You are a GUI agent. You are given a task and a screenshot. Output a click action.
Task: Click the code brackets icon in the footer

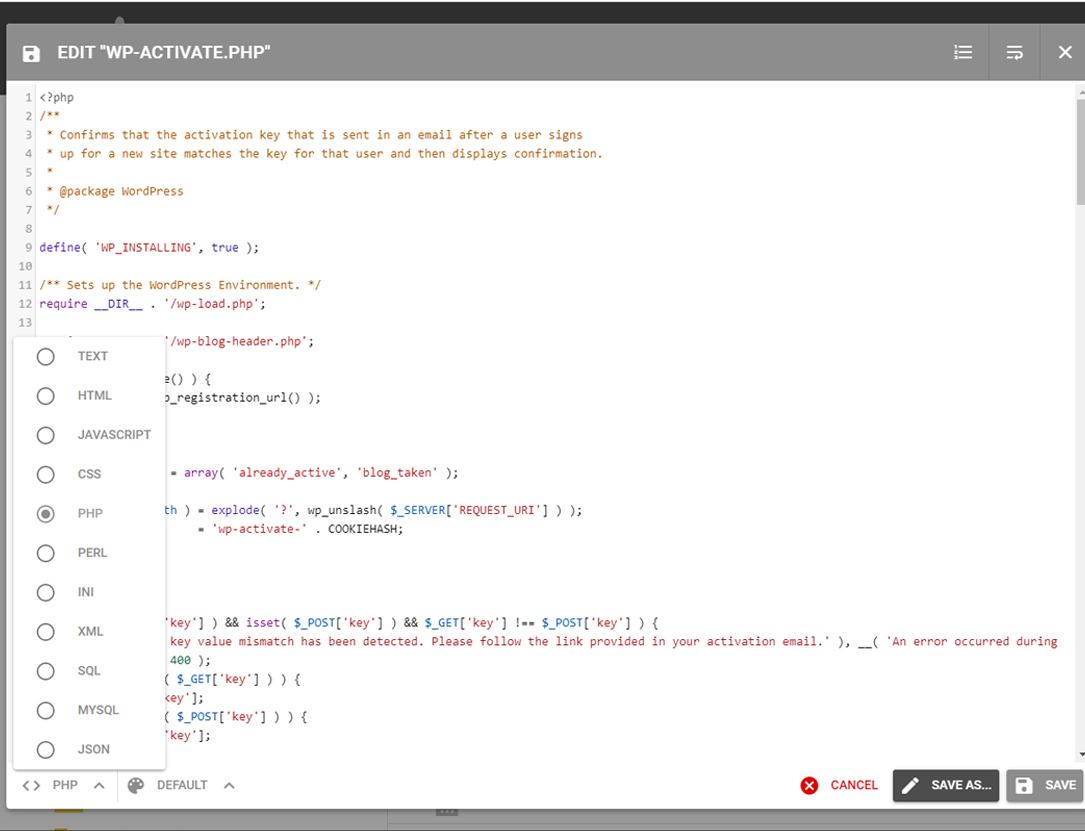click(x=32, y=785)
